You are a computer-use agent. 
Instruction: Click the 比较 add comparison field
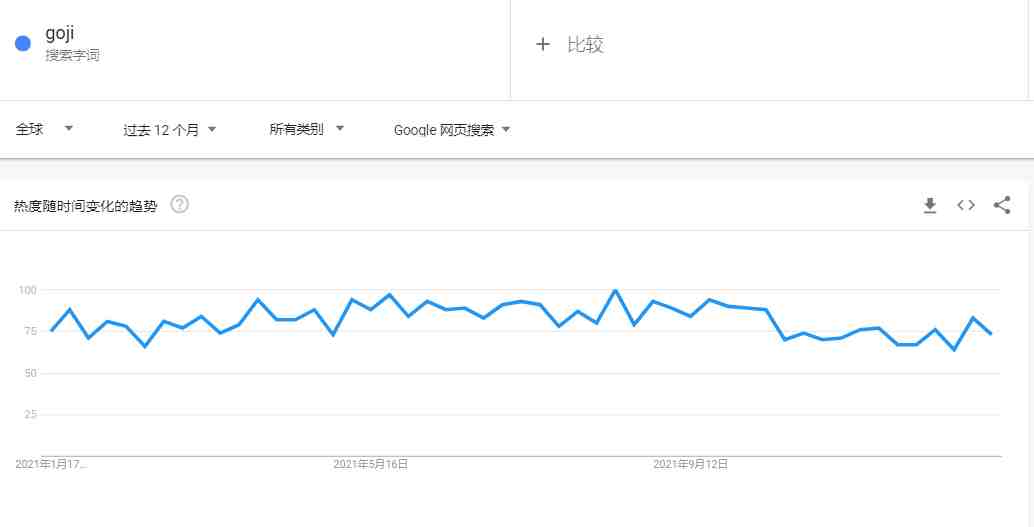pyautogui.click(x=585, y=44)
